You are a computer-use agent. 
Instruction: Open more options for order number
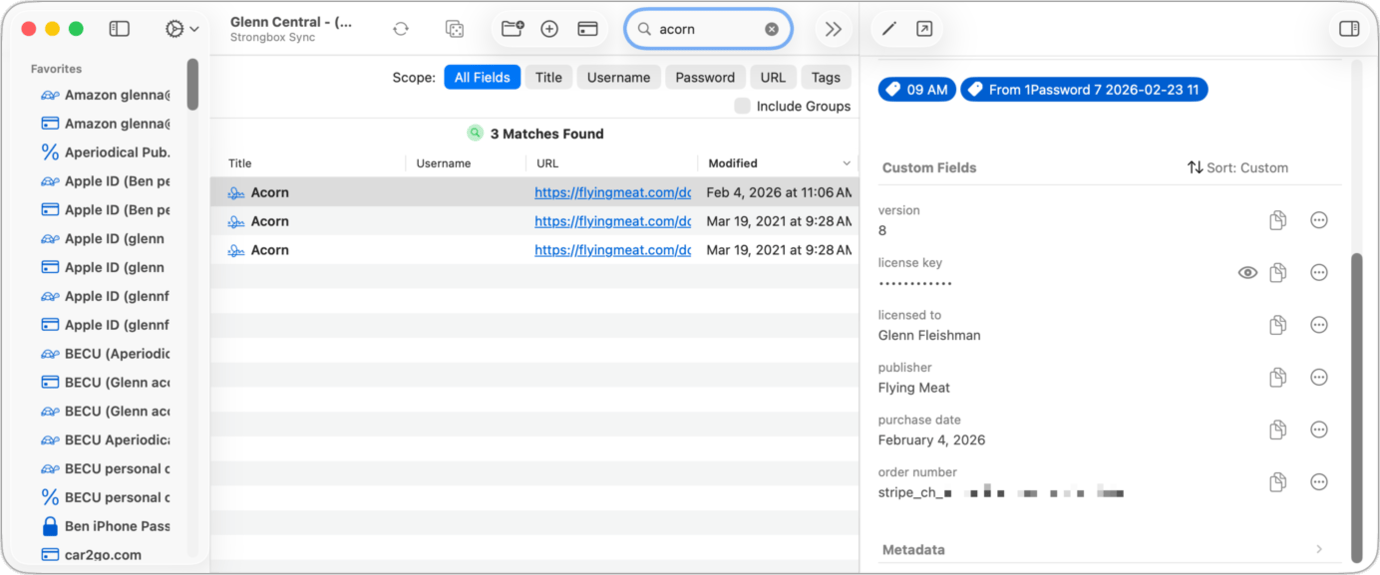click(x=1319, y=482)
